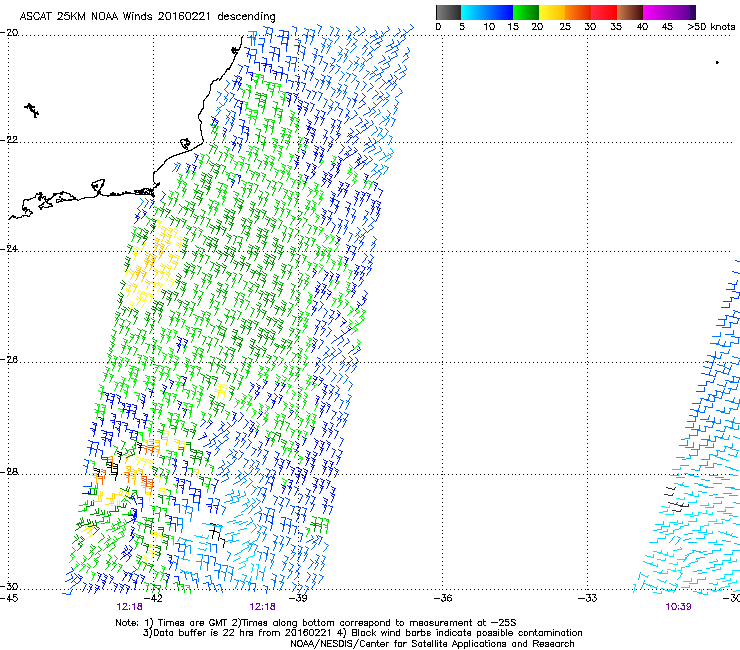740x650 pixels.
Task: Click the '25' label under the color bar
Action: tap(565, 27)
